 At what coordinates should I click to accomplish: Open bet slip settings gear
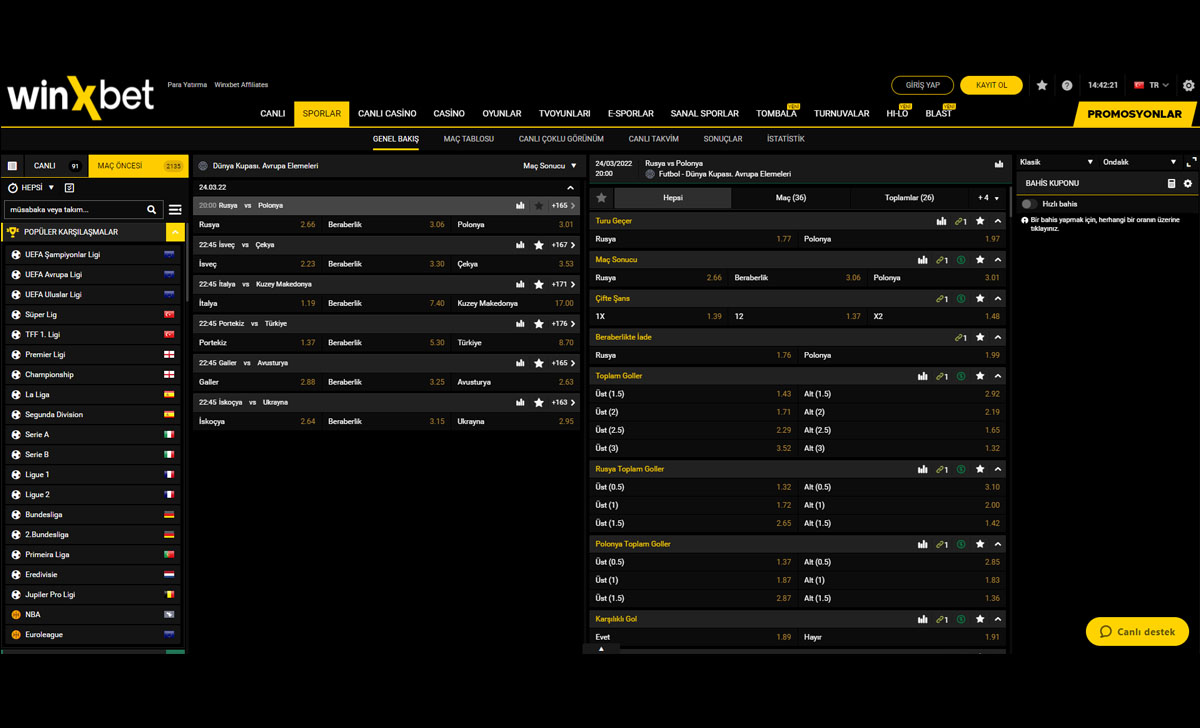coord(1188,184)
